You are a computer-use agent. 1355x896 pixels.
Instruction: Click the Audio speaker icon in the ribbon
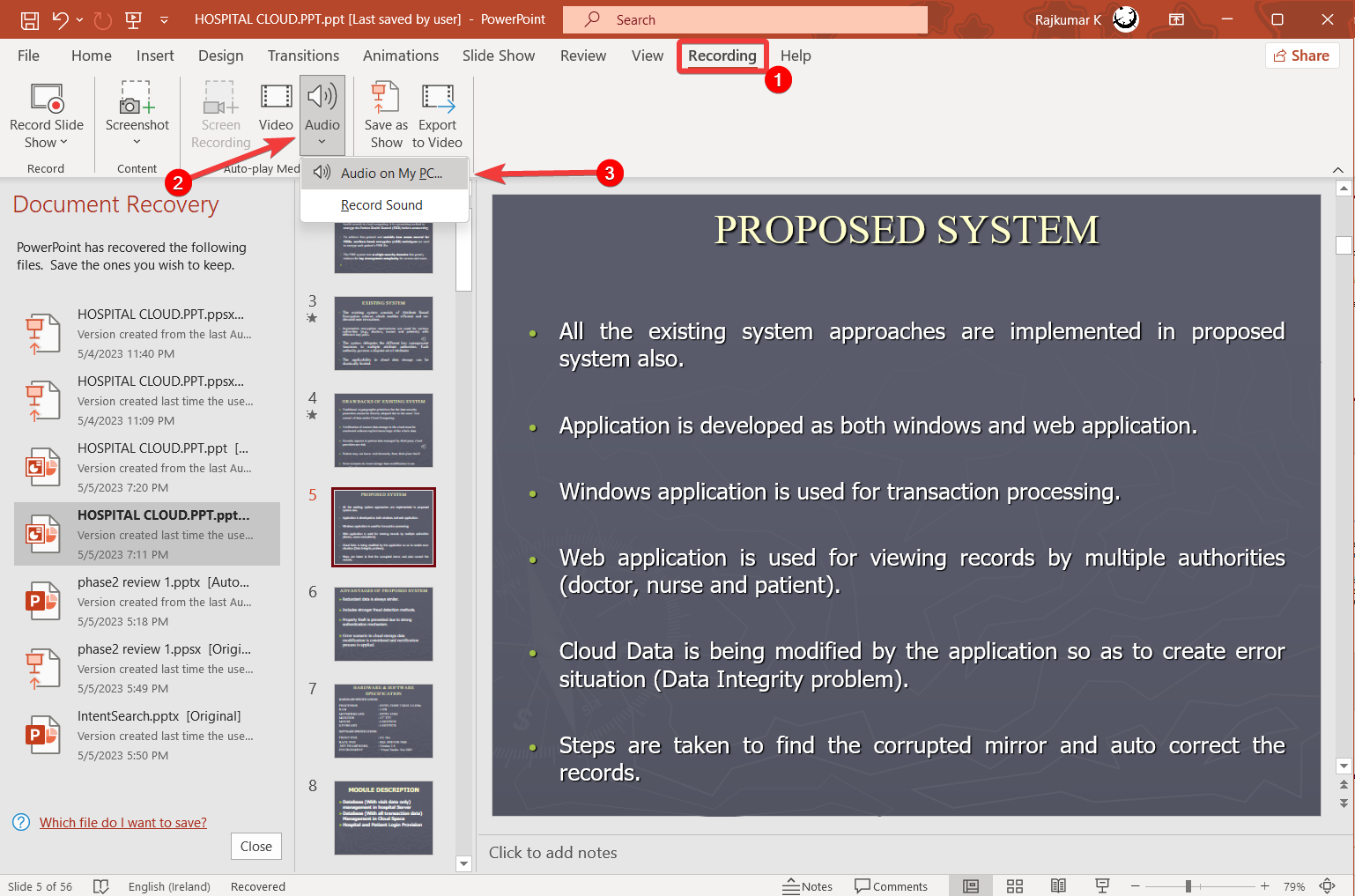(x=322, y=97)
